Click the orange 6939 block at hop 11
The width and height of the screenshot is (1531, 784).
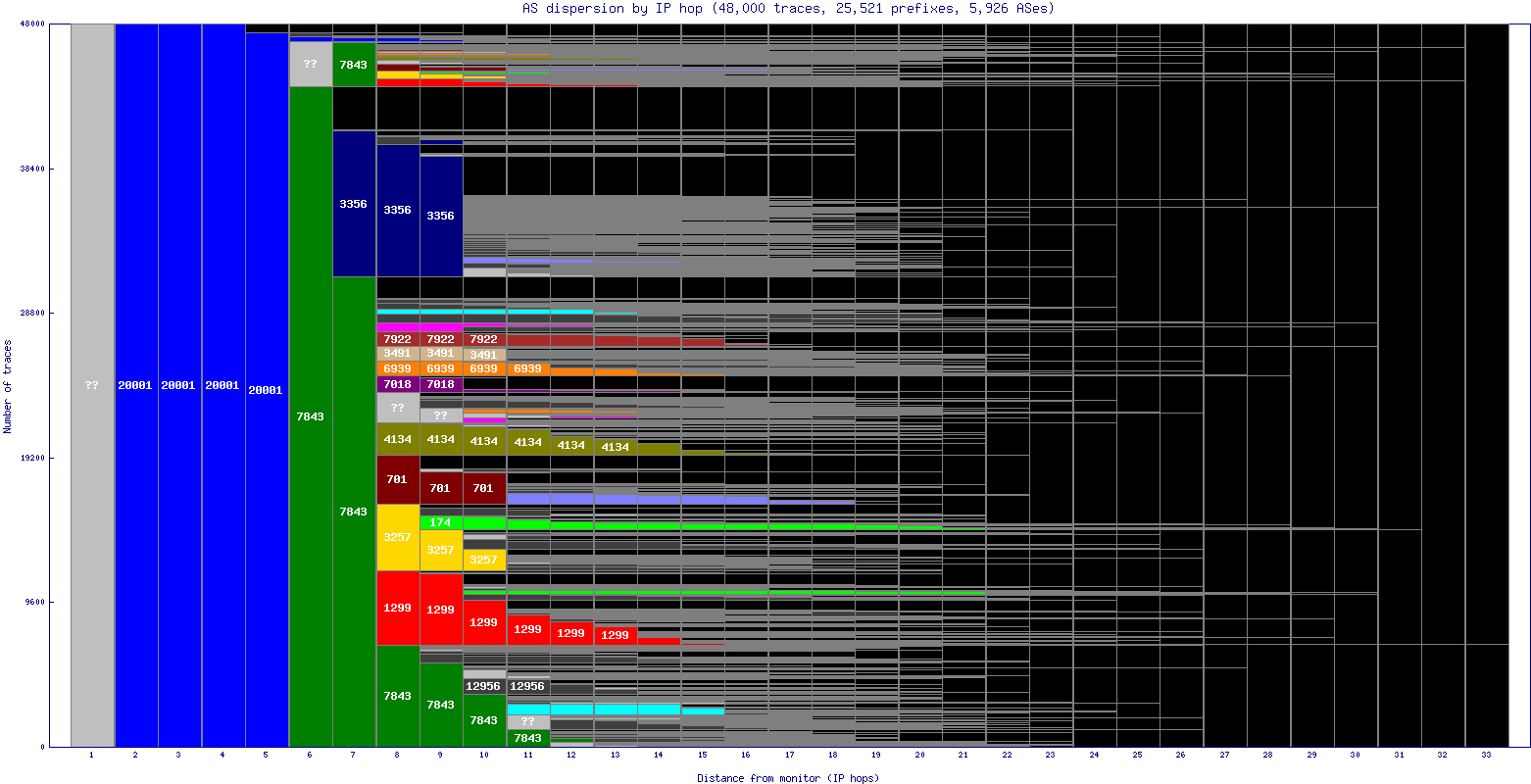pyautogui.click(x=528, y=368)
